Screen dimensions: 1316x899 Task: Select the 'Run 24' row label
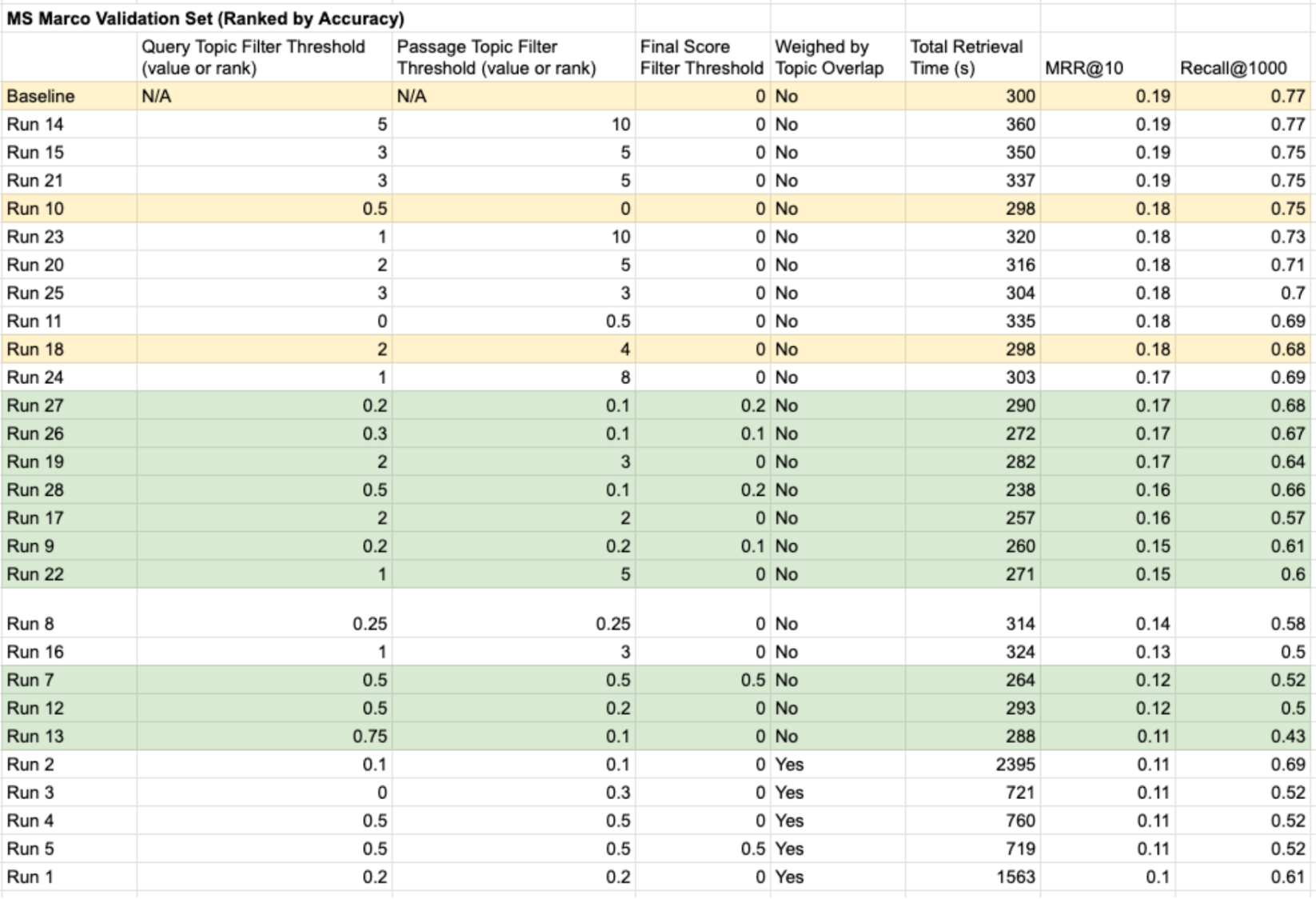pyautogui.click(x=35, y=378)
